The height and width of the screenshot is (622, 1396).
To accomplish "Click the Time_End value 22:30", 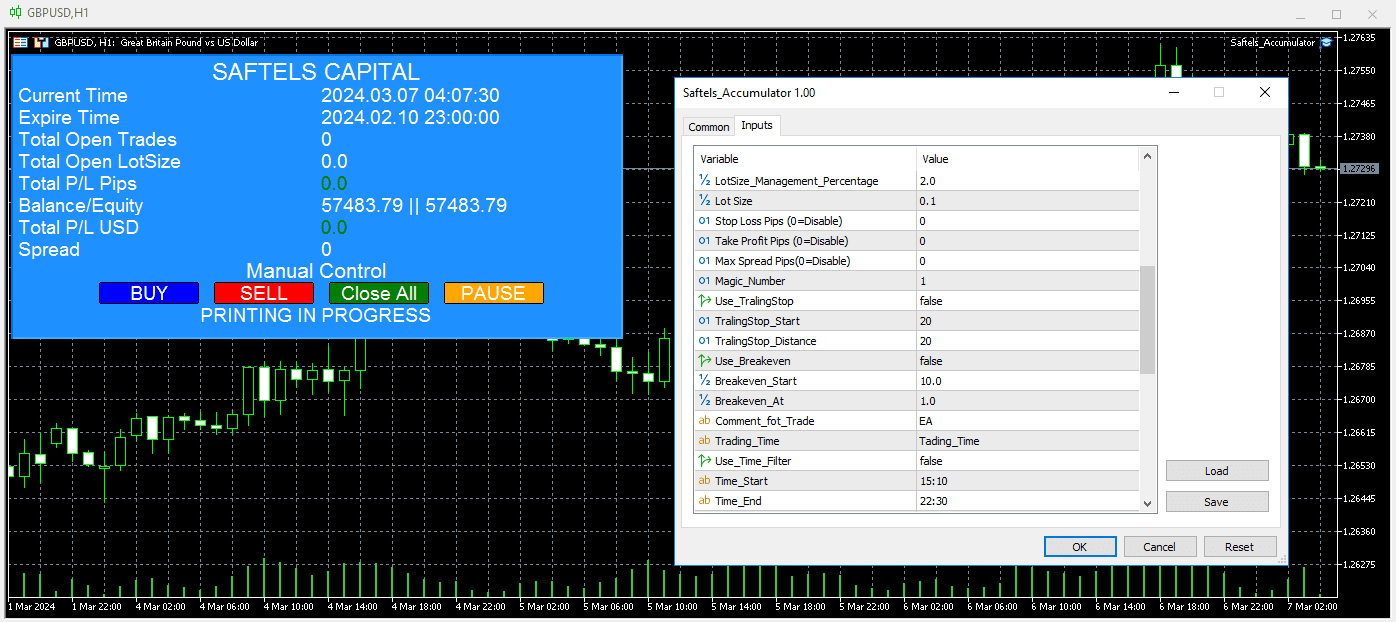I will click(x=1027, y=501).
